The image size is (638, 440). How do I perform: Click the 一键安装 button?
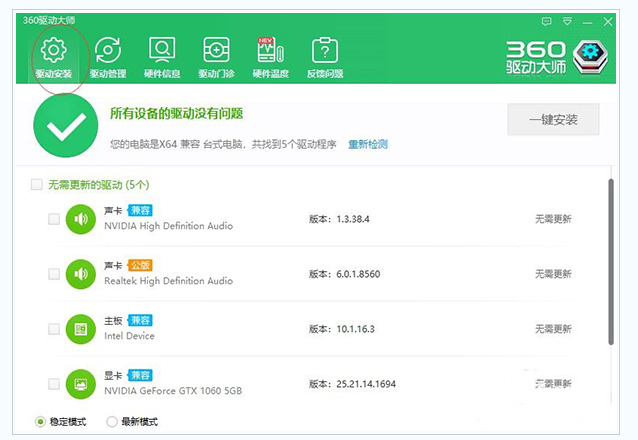(x=553, y=120)
